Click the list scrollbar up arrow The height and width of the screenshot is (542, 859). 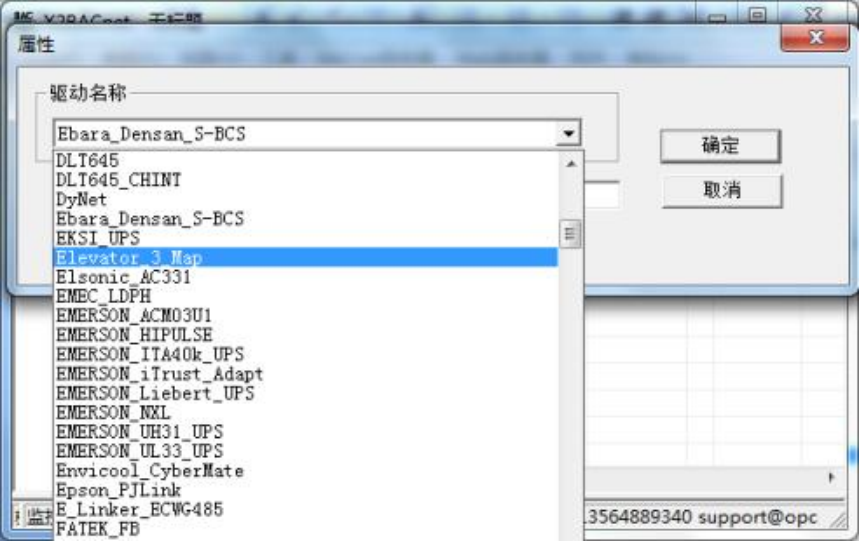coord(571,163)
